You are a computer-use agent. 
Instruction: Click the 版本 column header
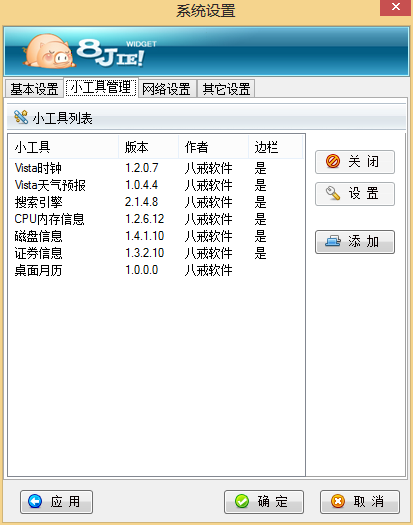(x=149, y=147)
